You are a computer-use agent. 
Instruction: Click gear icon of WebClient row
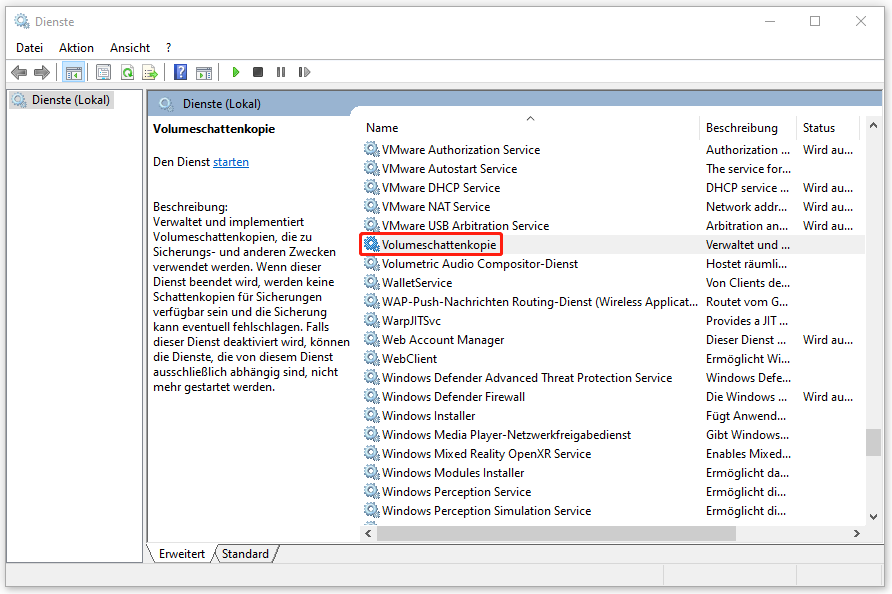(371, 358)
